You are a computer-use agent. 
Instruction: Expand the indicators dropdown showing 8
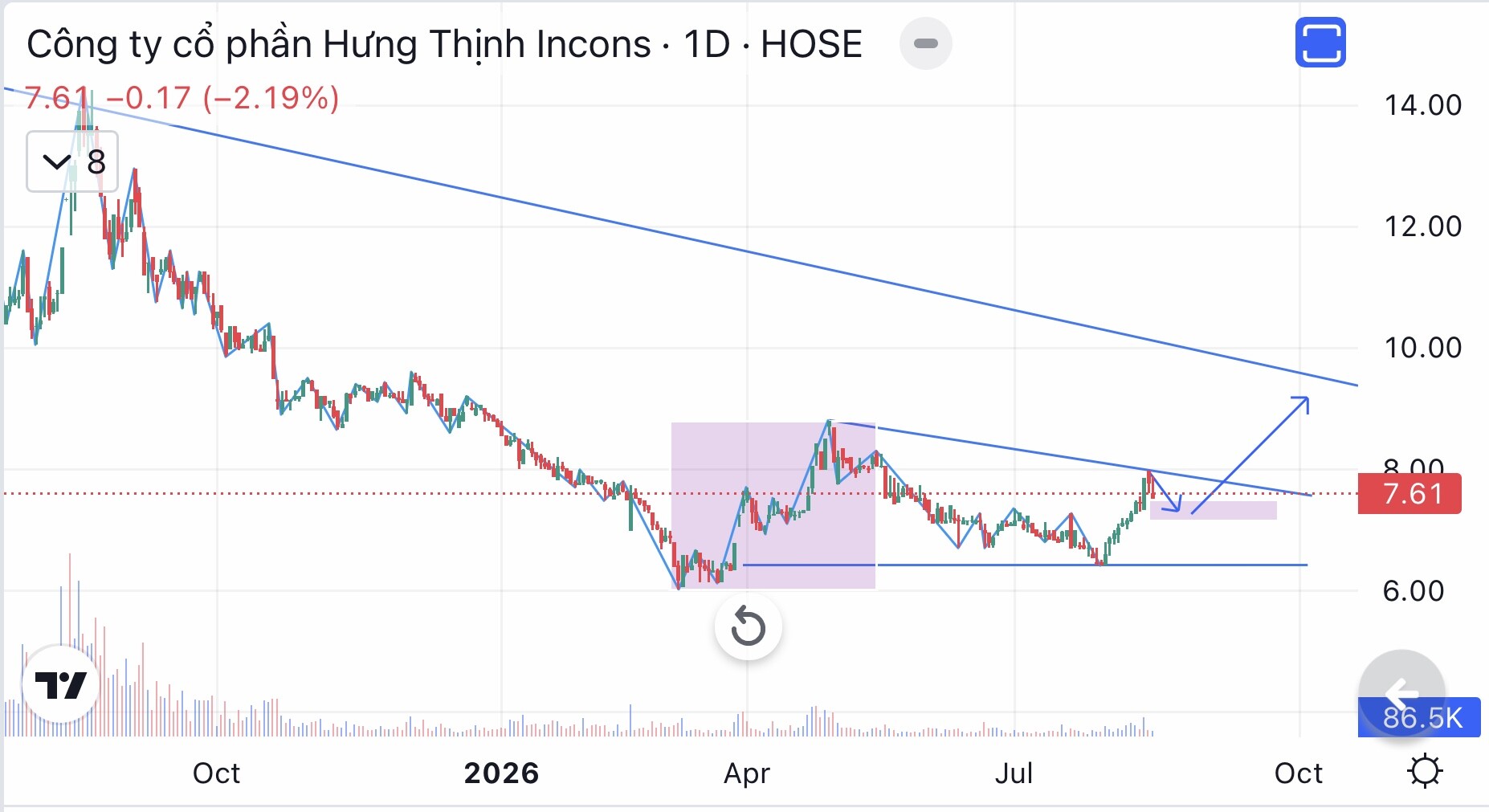tap(72, 161)
